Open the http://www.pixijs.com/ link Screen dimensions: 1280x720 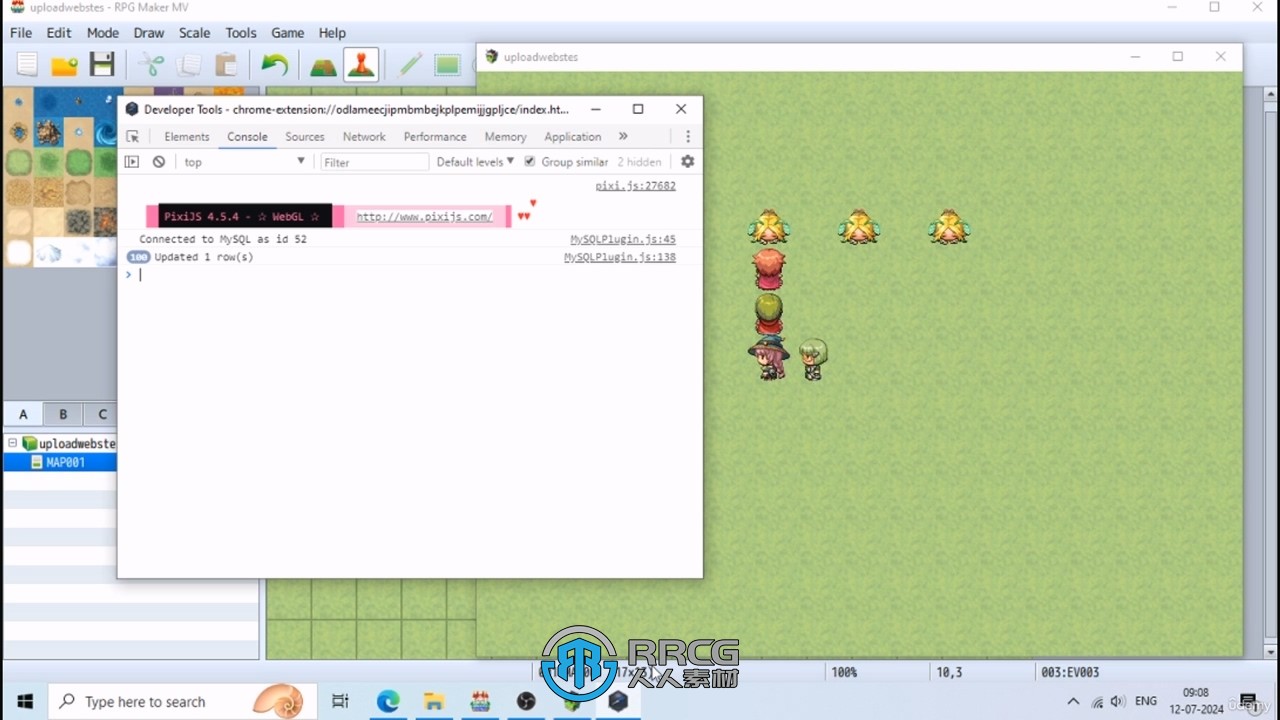pyautogui.click(x=424, y=216)
